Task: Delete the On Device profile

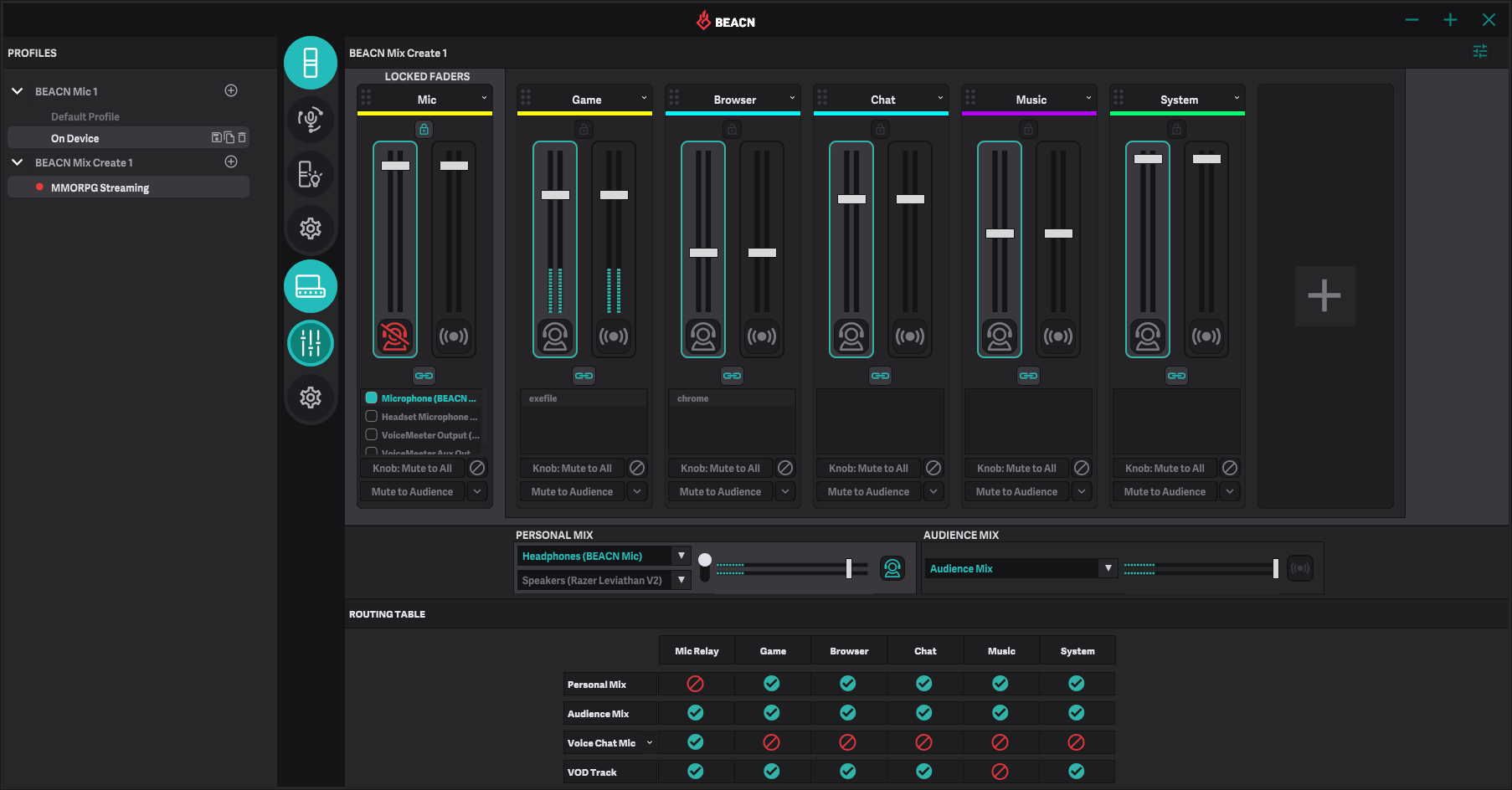Action: 242,137
